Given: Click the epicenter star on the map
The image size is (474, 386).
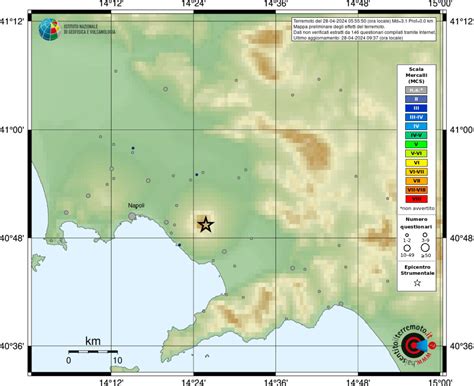Looking at the screenshot, I should (x=206, y=224).
